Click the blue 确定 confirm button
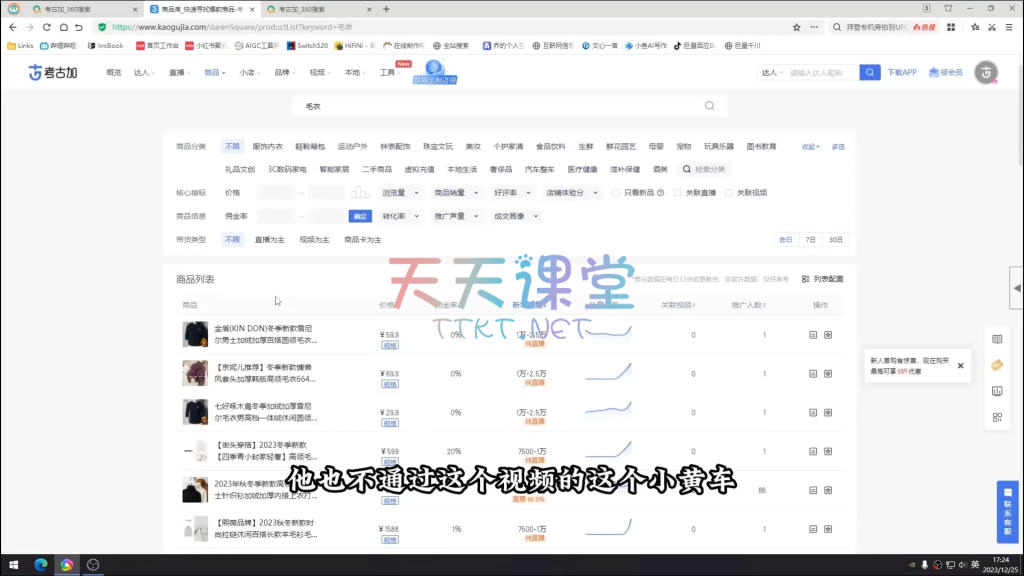1024x576 pixels. pos(360,217)
